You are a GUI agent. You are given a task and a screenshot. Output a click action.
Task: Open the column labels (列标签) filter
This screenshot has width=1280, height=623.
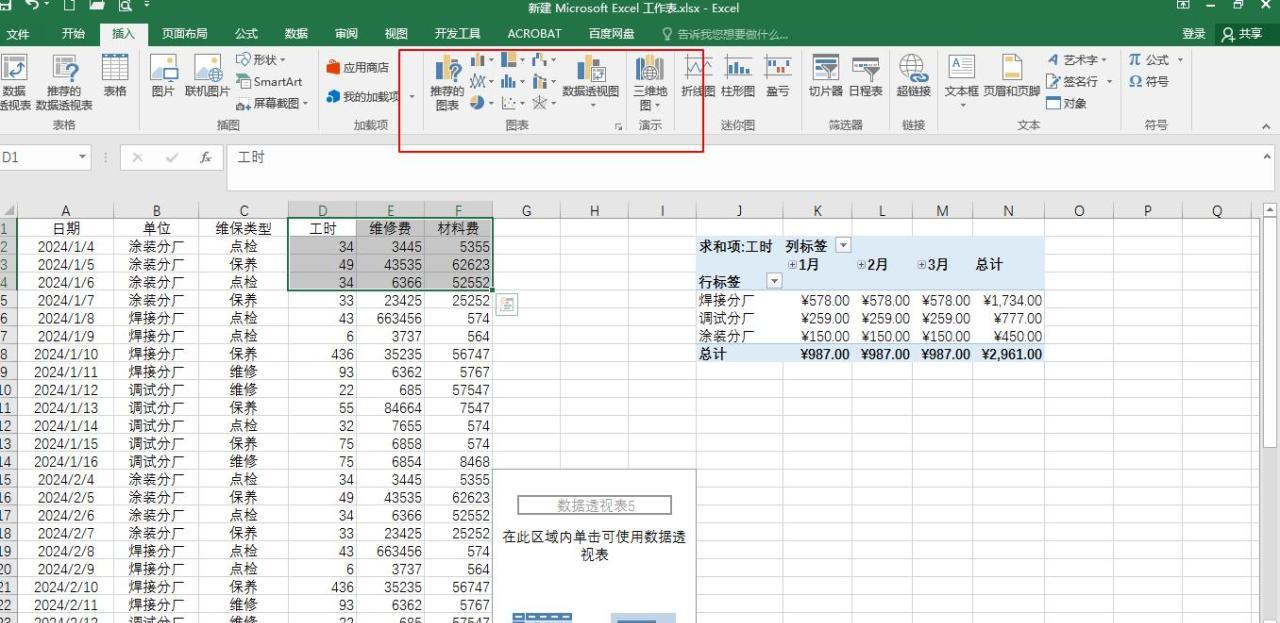843,246
